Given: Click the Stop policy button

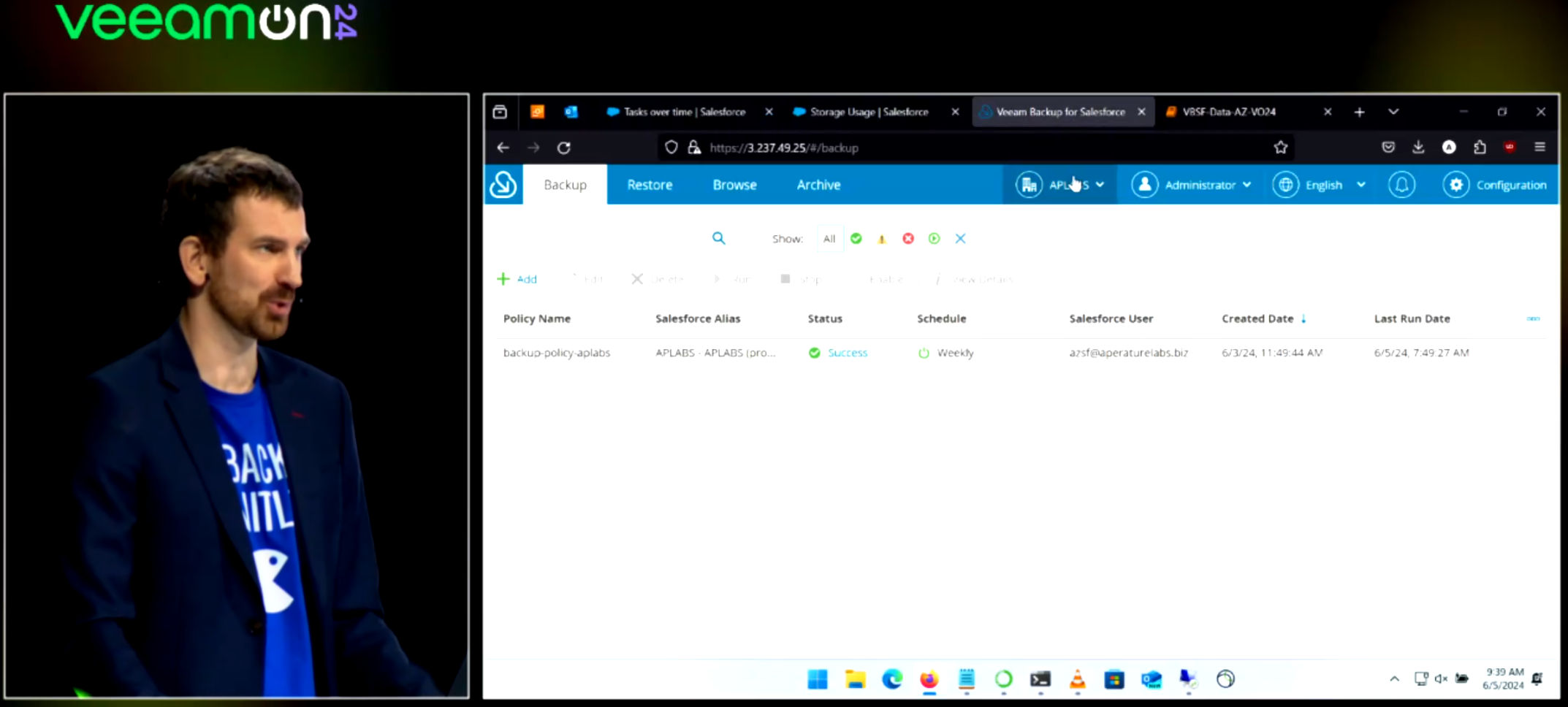Looking at the screenshot, I should [802, 279].
